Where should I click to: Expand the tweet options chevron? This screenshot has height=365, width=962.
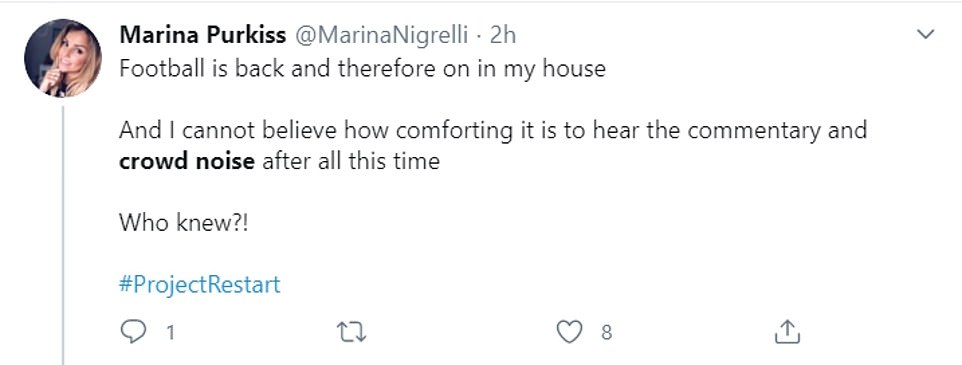[925, 34]
